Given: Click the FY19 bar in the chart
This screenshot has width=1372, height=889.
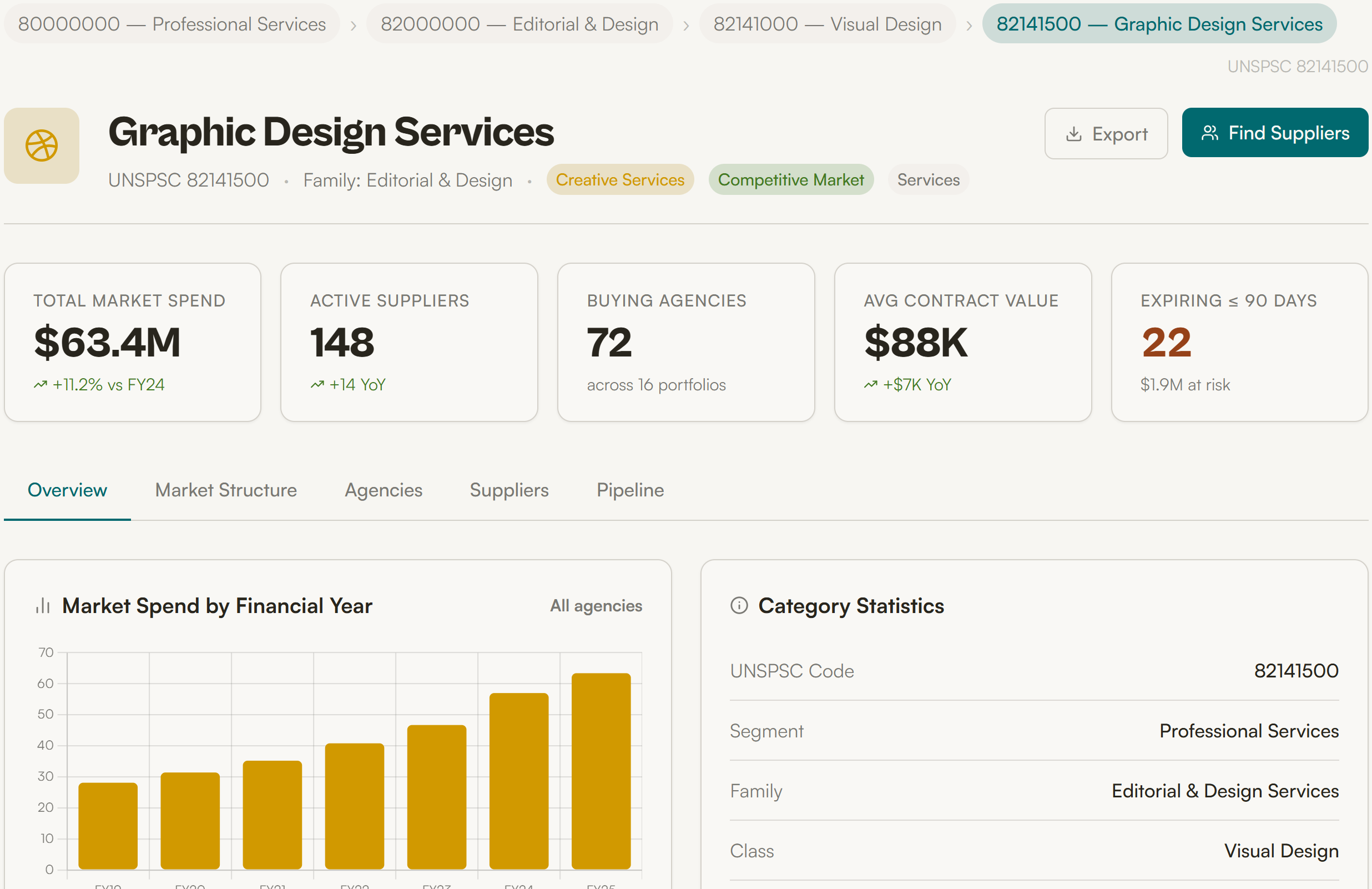Looking at the screenshot, I should 108,826.
